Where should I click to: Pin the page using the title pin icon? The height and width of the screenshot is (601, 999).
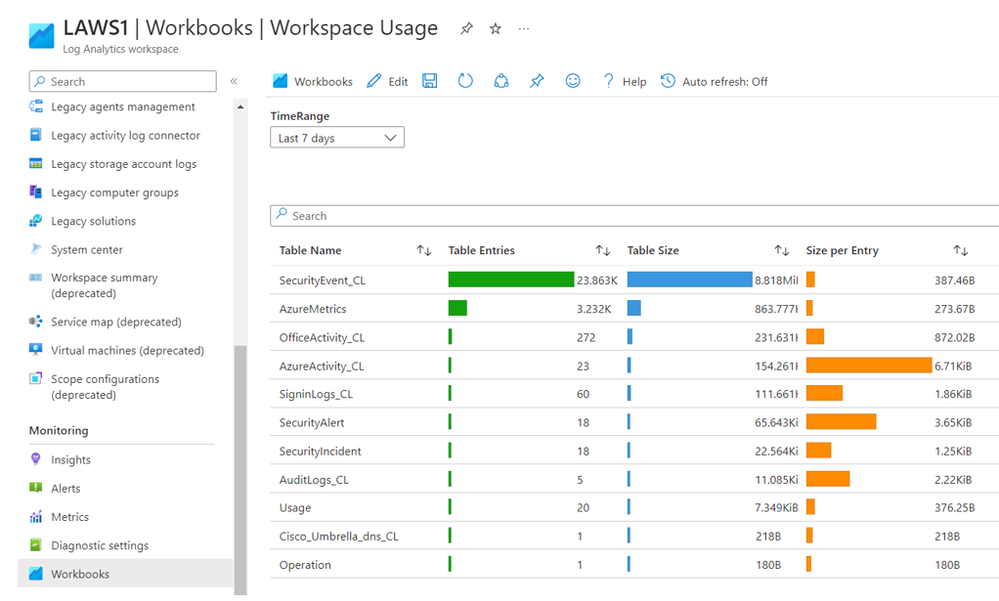[x=466, y=29]
